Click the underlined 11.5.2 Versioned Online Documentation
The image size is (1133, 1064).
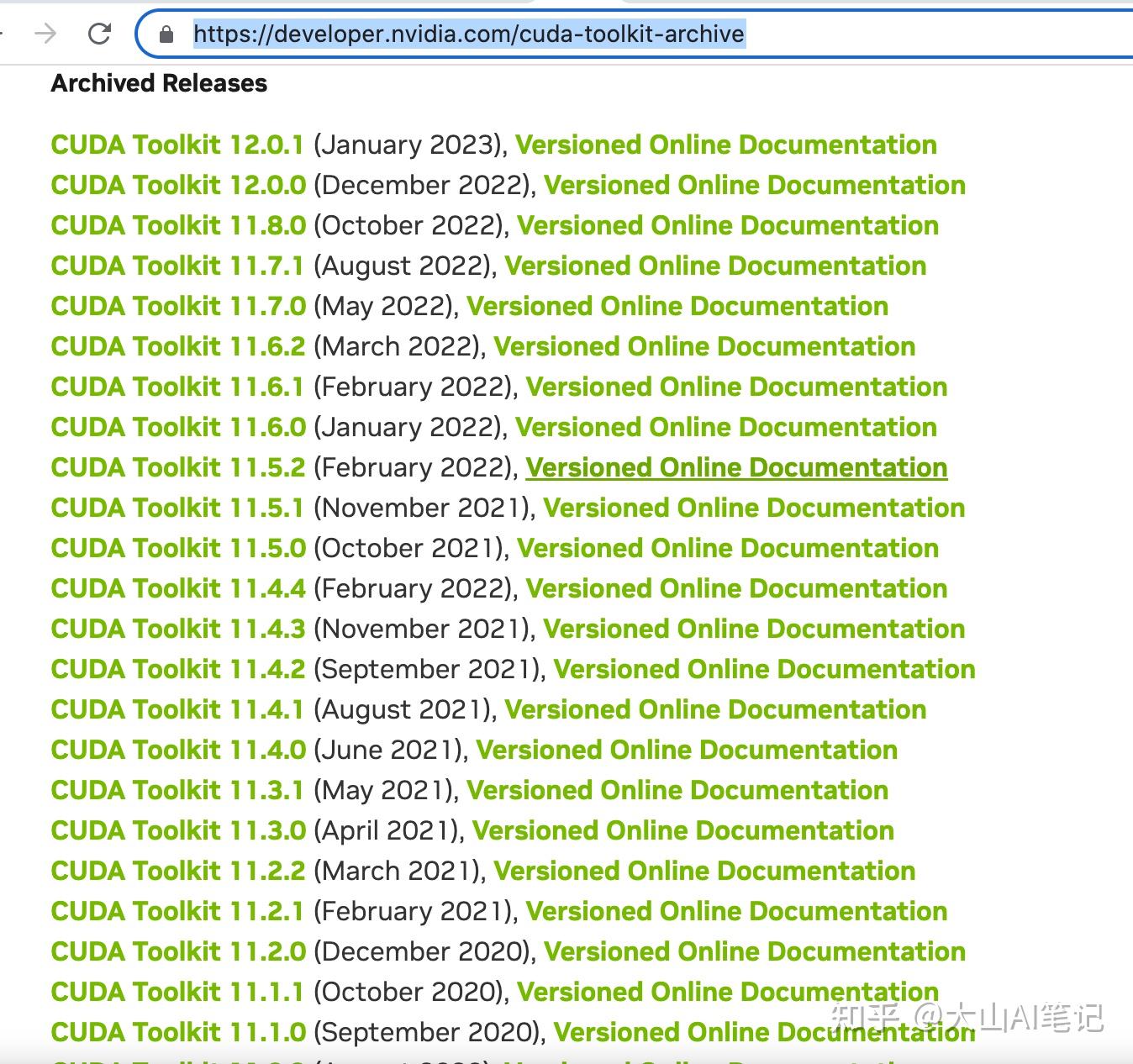click(735, 467)
